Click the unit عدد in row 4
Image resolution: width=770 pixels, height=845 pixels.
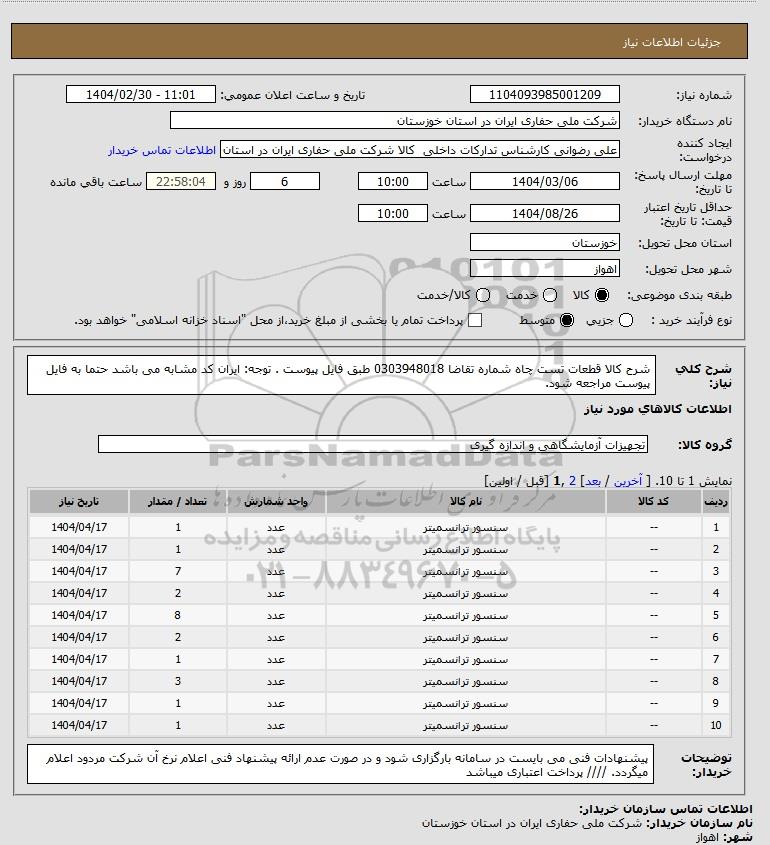coord(276,594)
